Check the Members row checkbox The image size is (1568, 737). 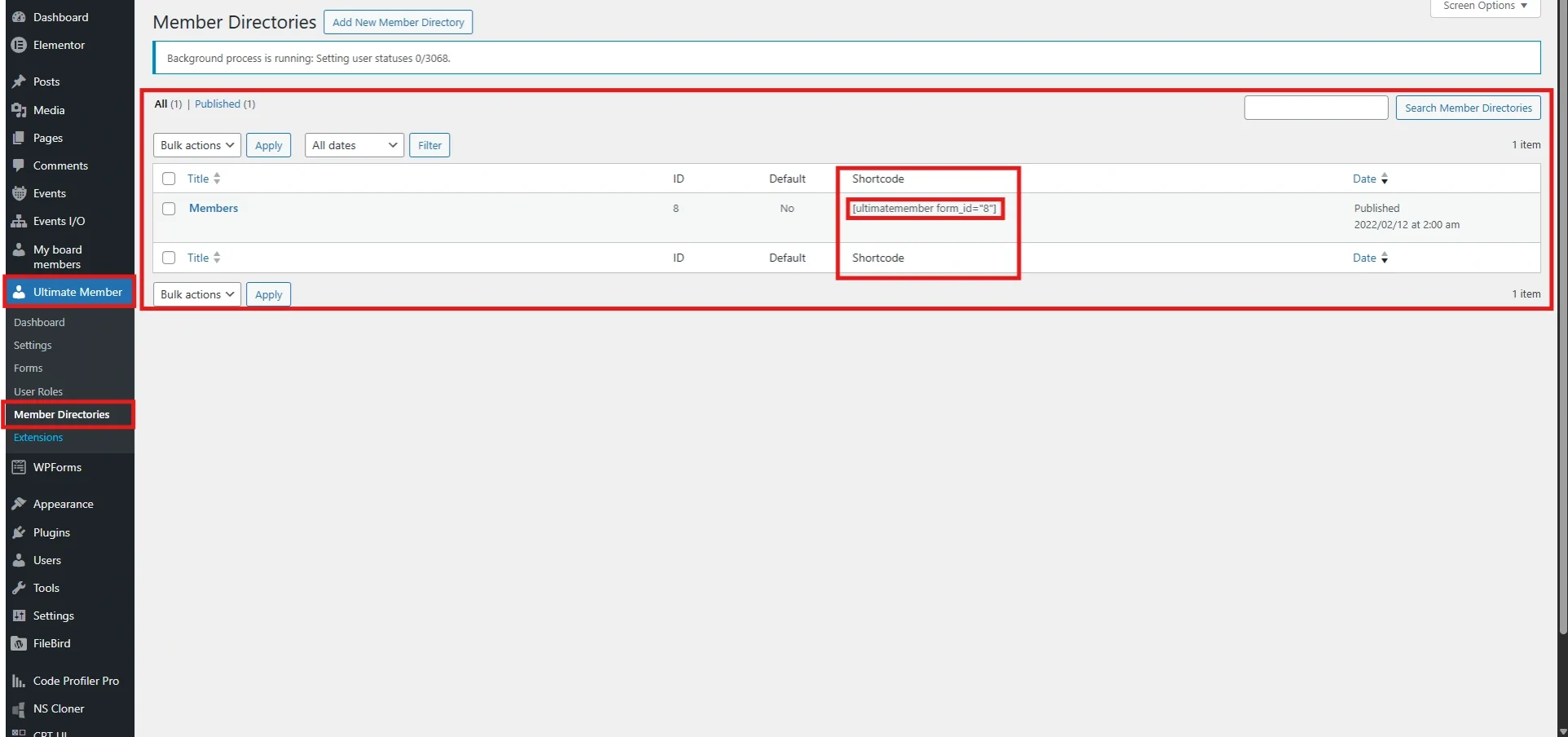click(x=169, y=209)
